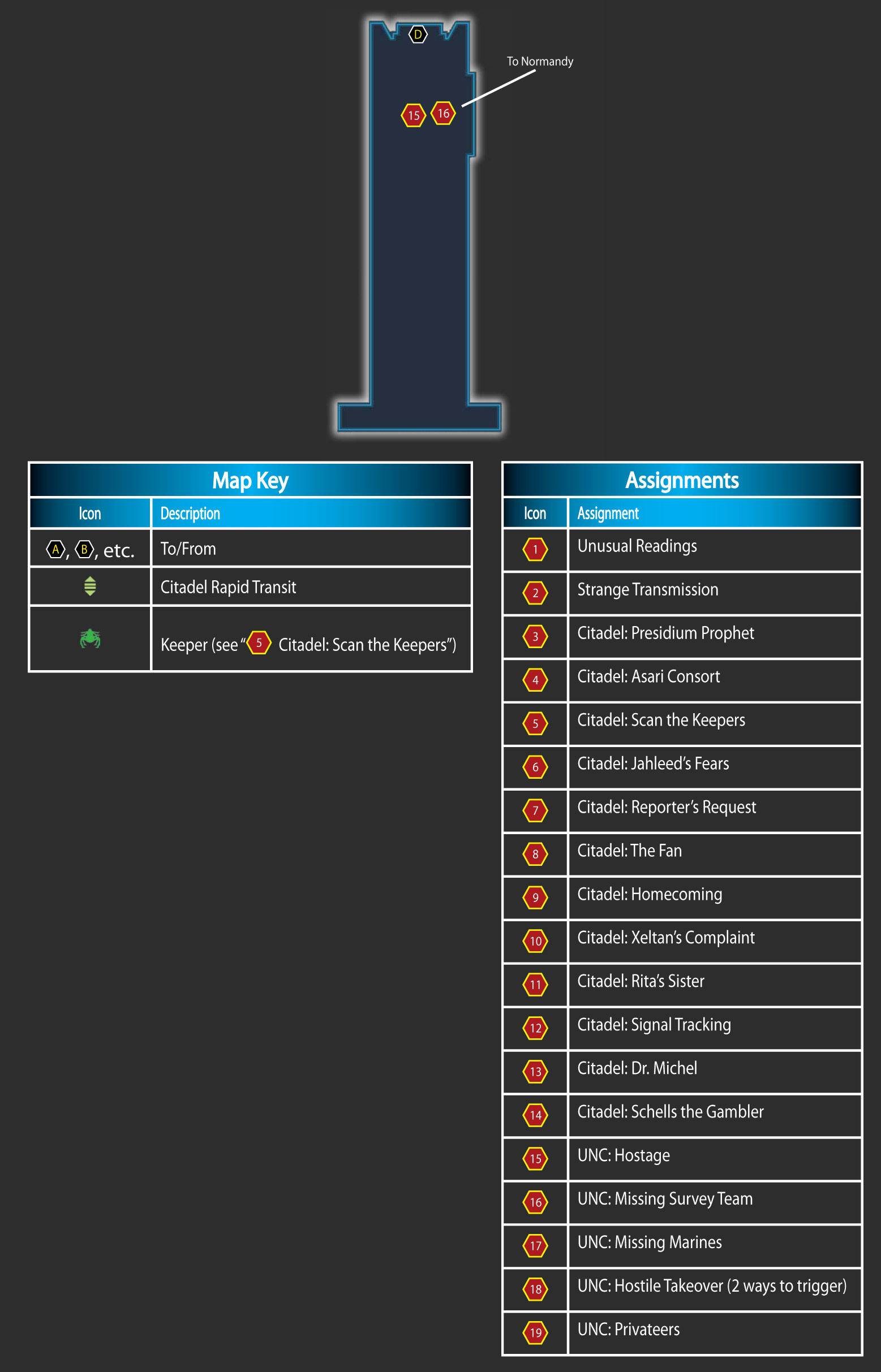881x1372 pixels.
Task: Click icon 14 beside Schells the Gambler
Action: point(535,1115)
